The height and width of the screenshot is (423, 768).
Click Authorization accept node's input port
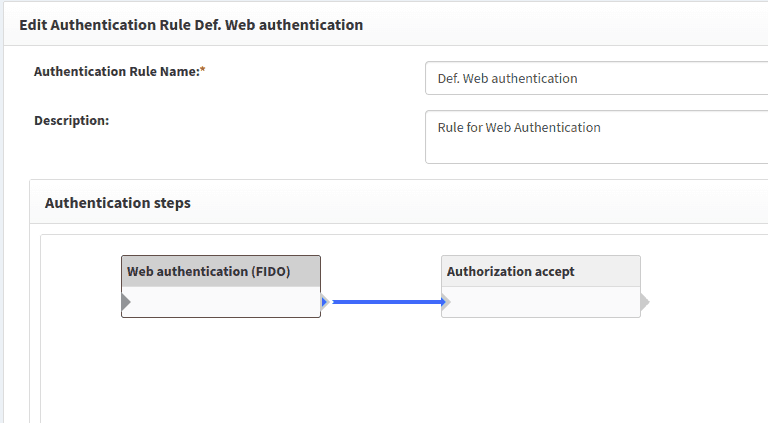pos(445,302)
